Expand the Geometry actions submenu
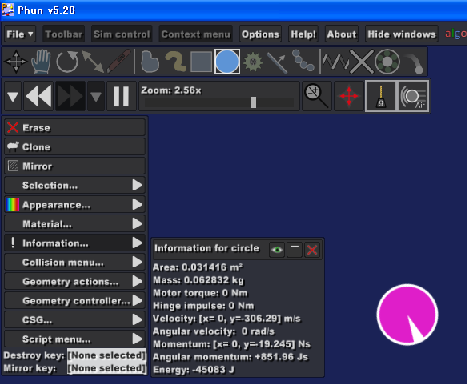The height and width of the screenshot is (384, 467). coord(75,281)
